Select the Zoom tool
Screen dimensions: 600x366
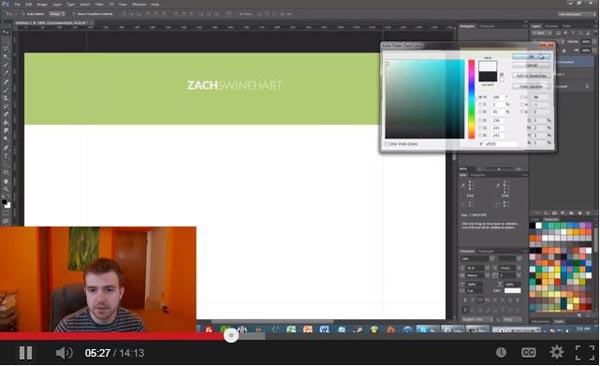click(6, 189)
